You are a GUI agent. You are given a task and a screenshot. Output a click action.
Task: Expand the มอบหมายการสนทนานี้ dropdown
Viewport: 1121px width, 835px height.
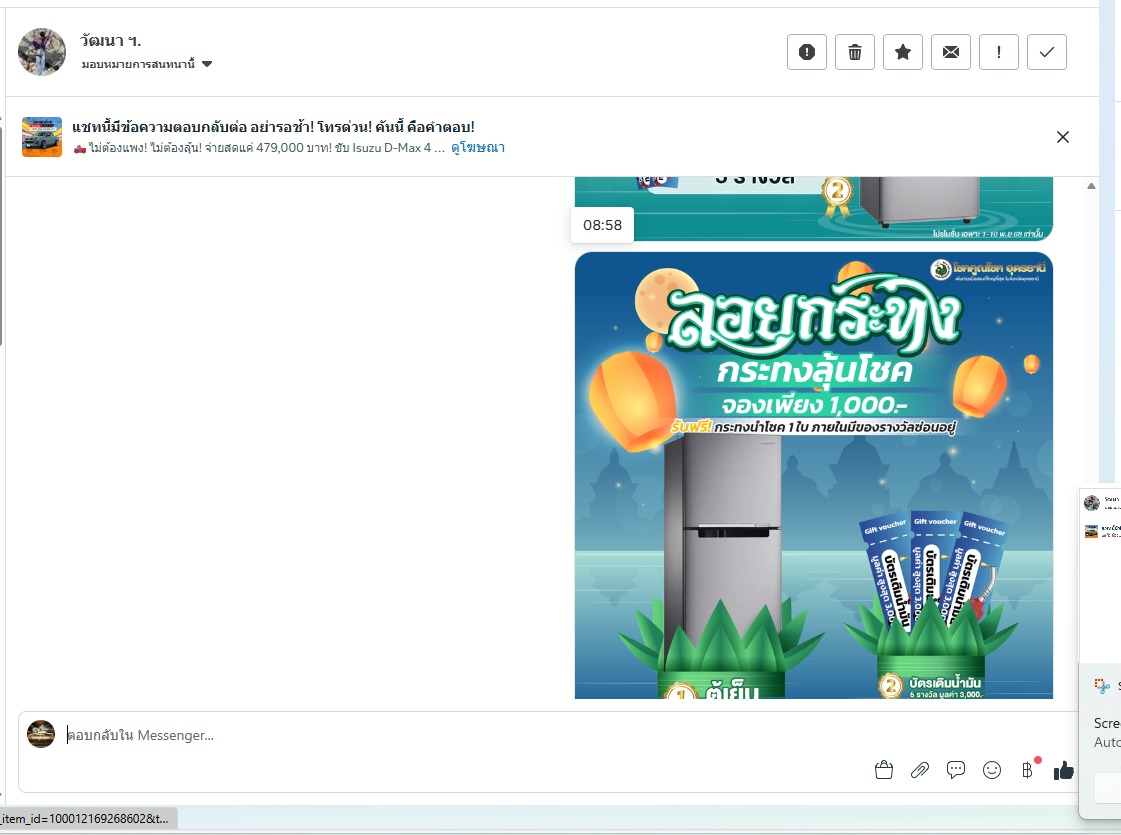pyautogui.click(x=147, y=64)
